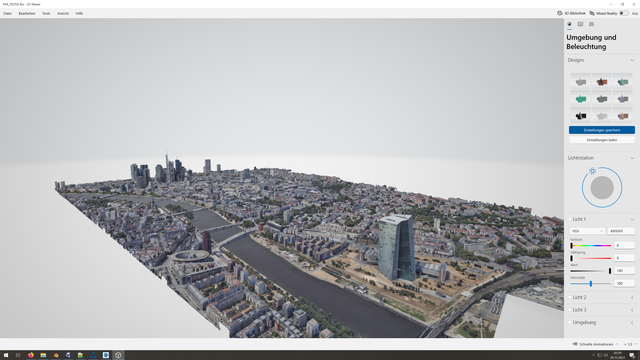Image resolution: width=640 pixels, height=360 pixels.
Task: Toggle the Licht 2 checkbox
Action: click(570, 298)
